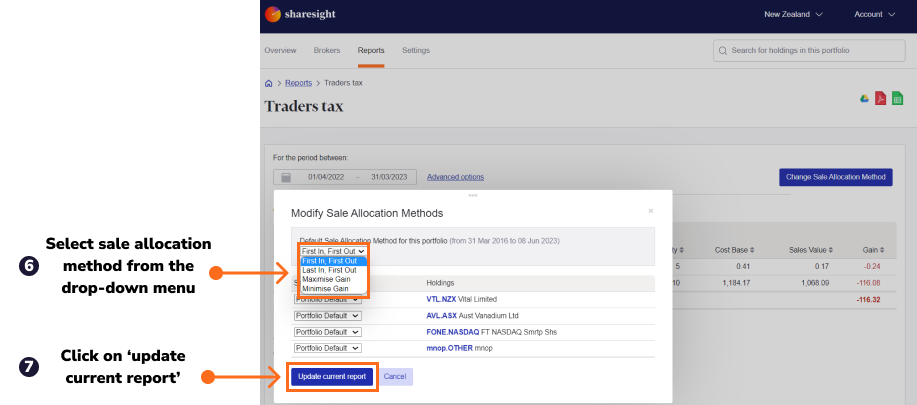
Task: Click the holdings search field
Action: pos(809,51)
